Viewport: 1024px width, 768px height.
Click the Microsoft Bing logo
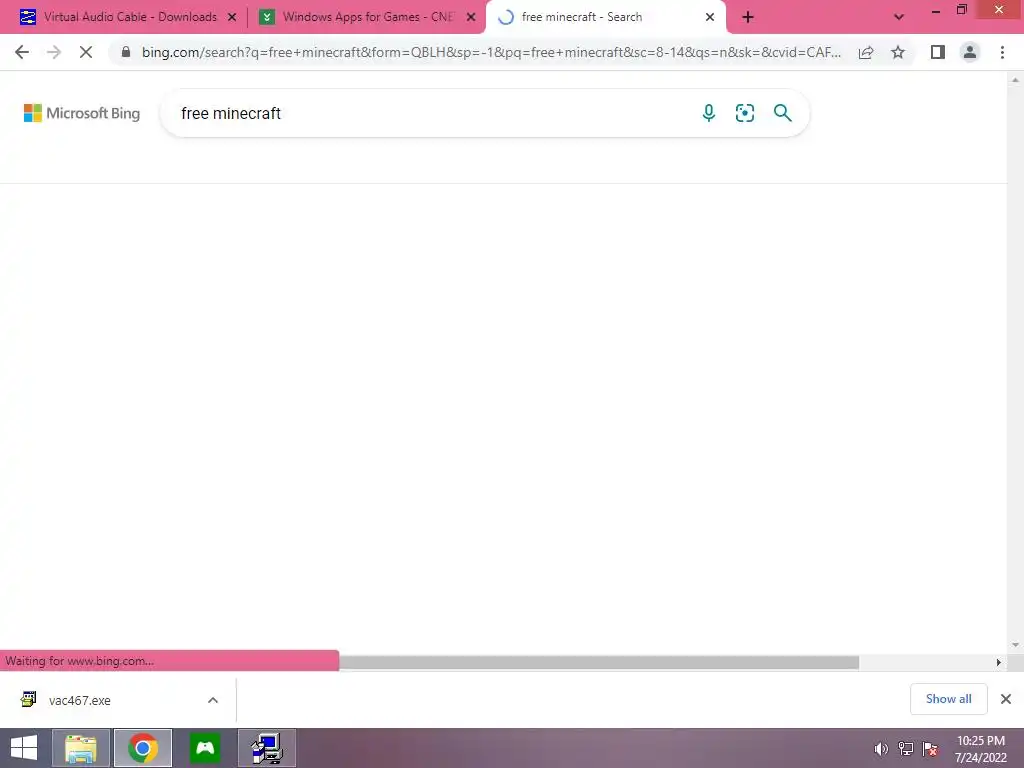tap(82, 113)
